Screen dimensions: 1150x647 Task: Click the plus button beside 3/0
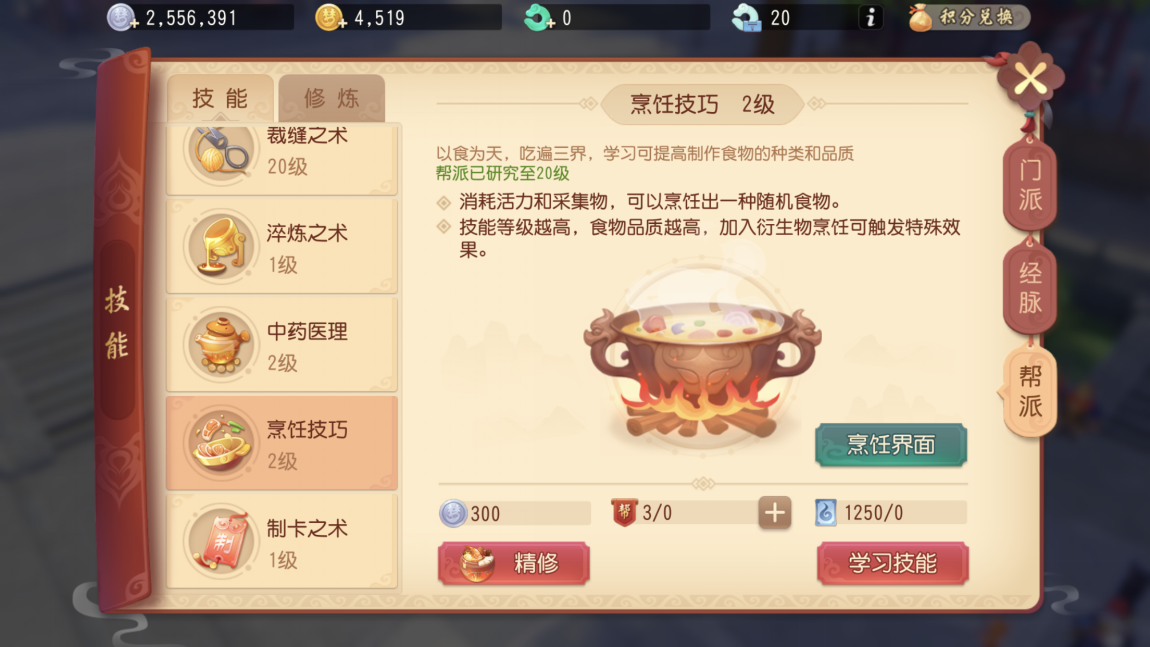774,512
